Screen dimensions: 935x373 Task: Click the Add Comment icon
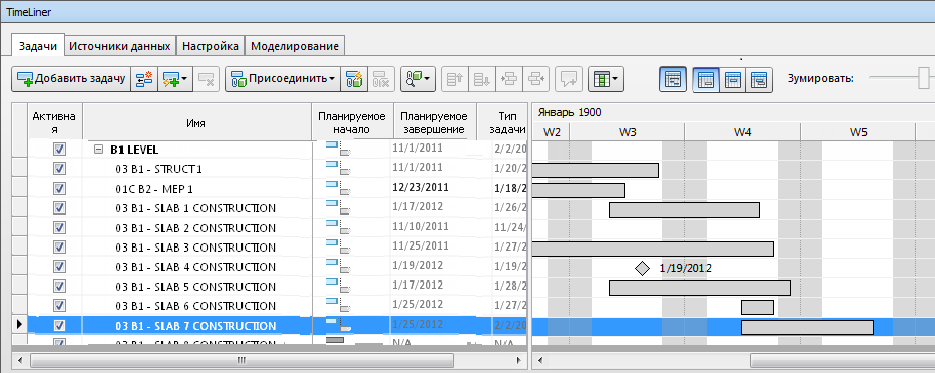click(x=569, y=79)
